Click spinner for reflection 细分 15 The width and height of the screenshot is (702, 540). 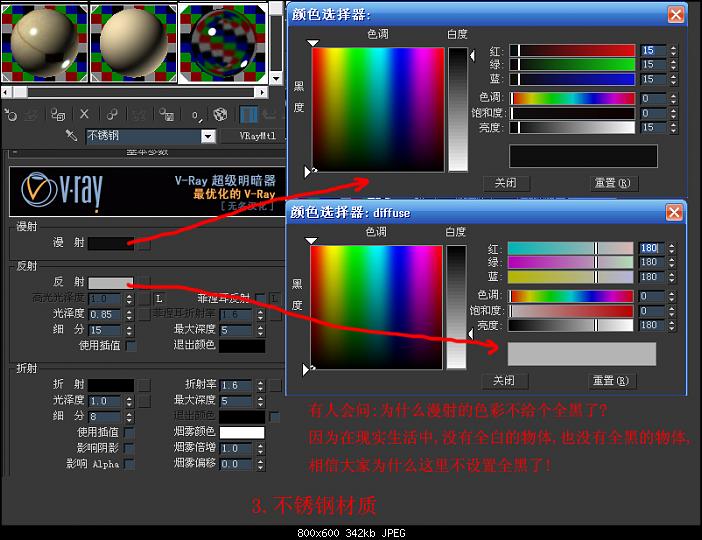129,330
